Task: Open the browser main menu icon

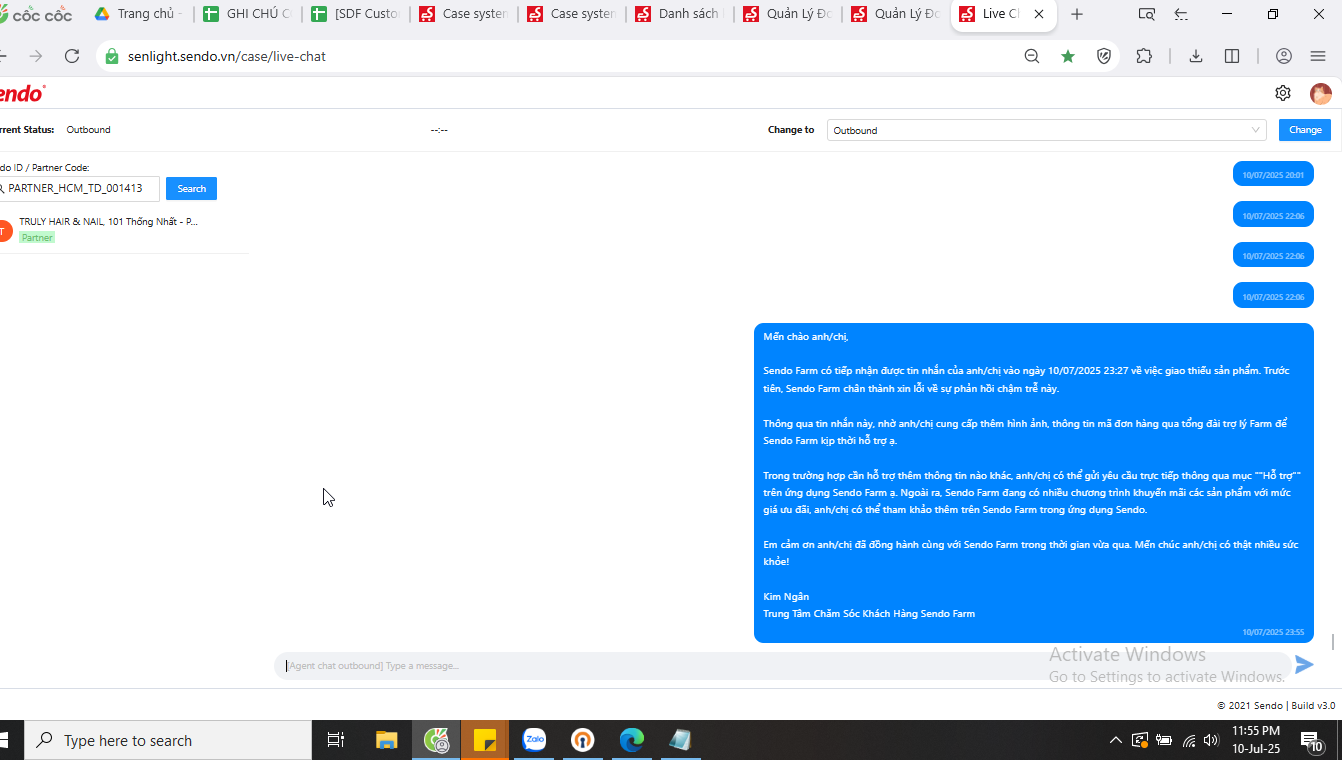Action: (x=1318, y=56)
